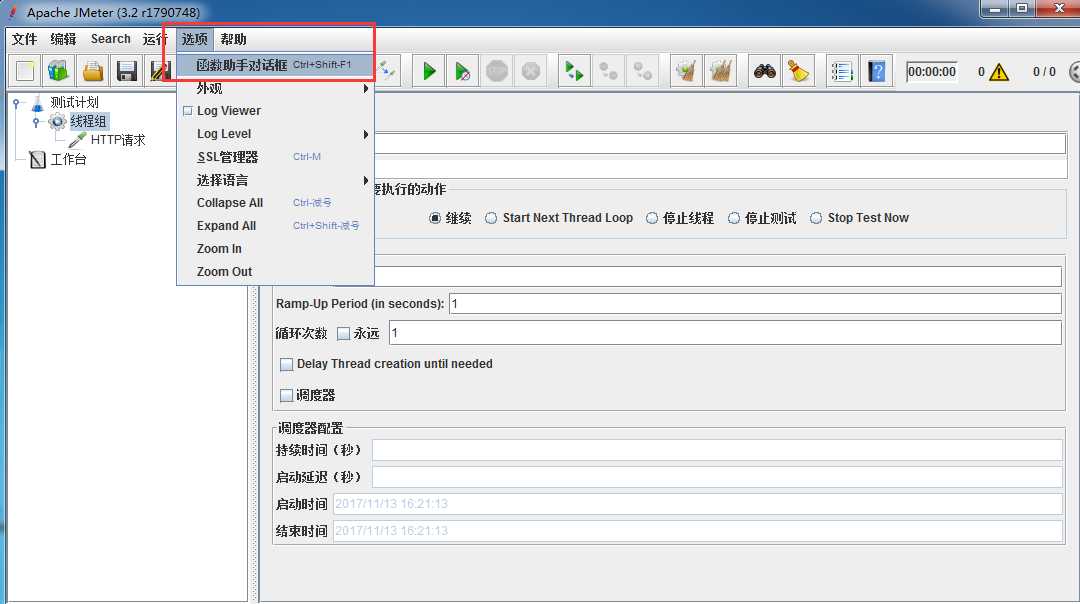This screenshot has width=1080, height=604.
Task: Click the 00:00:00 elapsed timer
Action: (931, 72)
